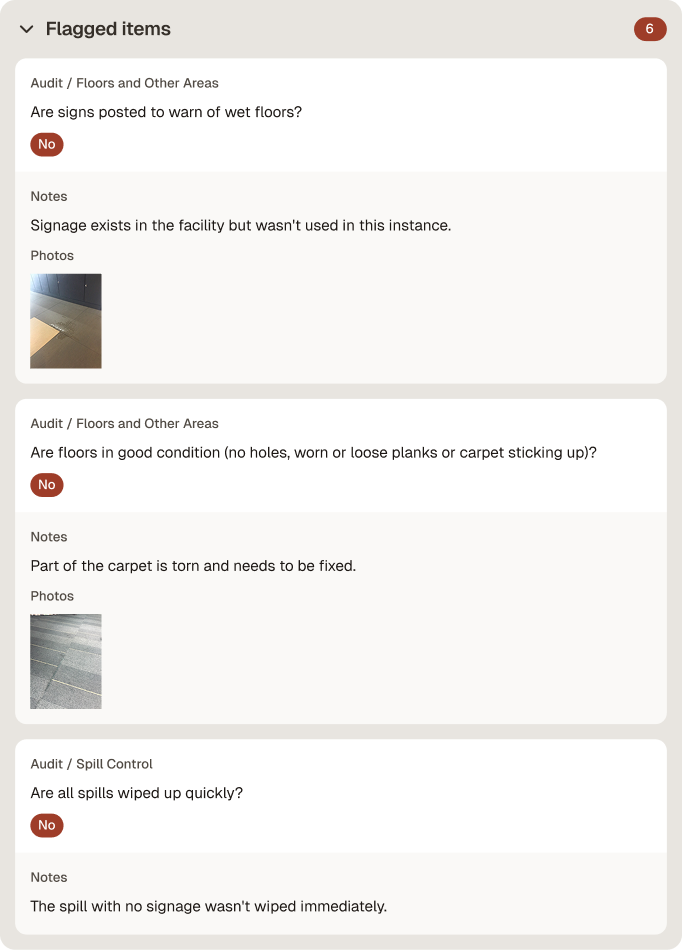Click the flagged items count badge 6
Image resolution: width=682 pixels, height=950 pixels.
pos(650,29)
